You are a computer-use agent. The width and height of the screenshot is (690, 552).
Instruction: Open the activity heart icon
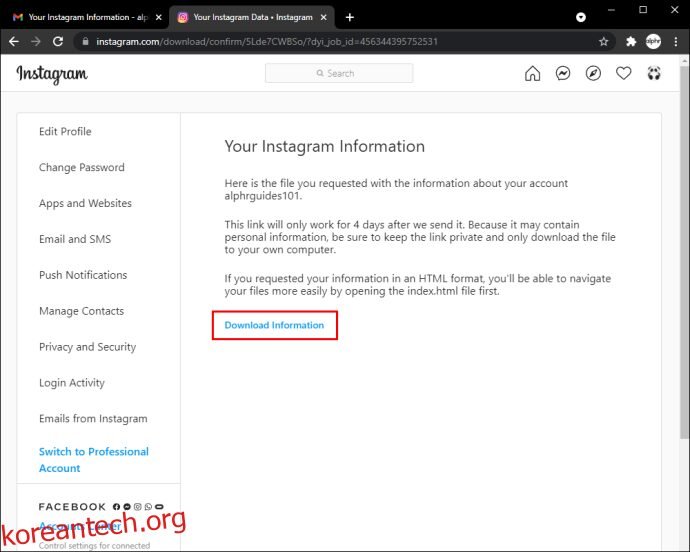click(624, 73)
